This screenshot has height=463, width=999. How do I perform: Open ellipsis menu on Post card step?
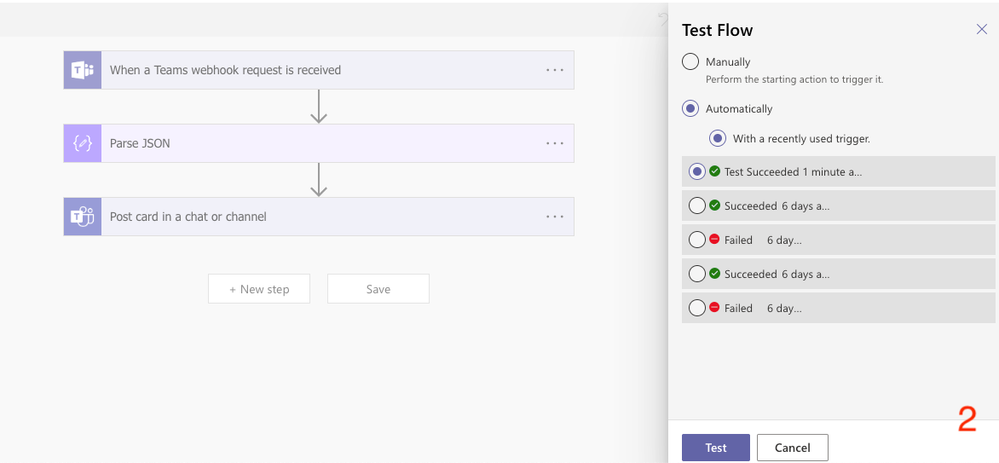[555, 216]
